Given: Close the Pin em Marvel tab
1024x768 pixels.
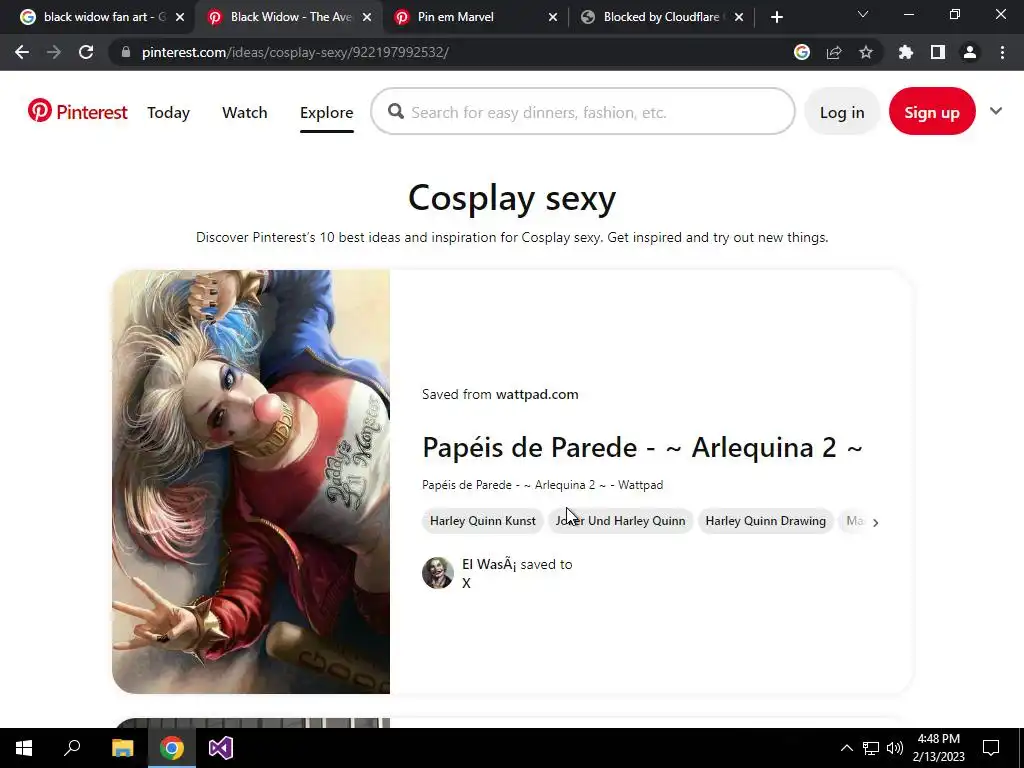Looking at the screenshot, I should point(552,17).
